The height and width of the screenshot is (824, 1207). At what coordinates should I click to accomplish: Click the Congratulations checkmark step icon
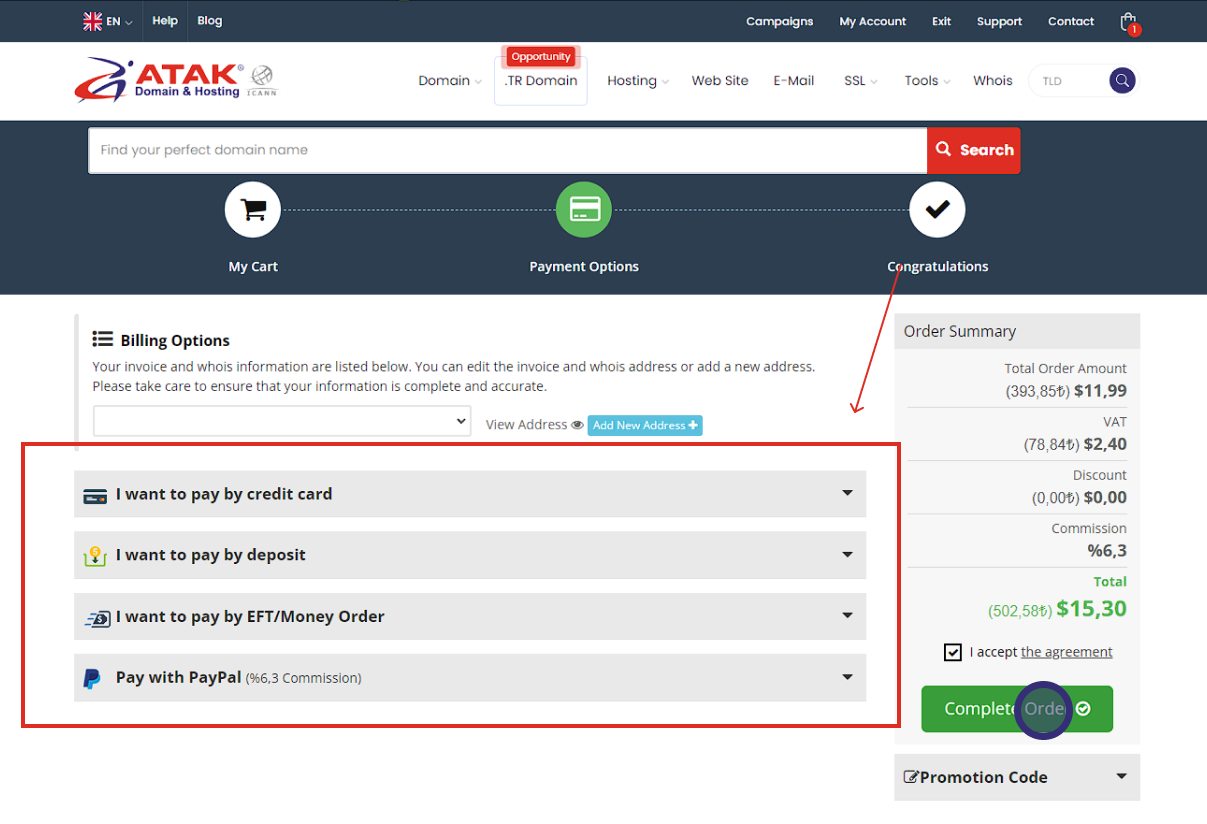[x=937, y=210]
